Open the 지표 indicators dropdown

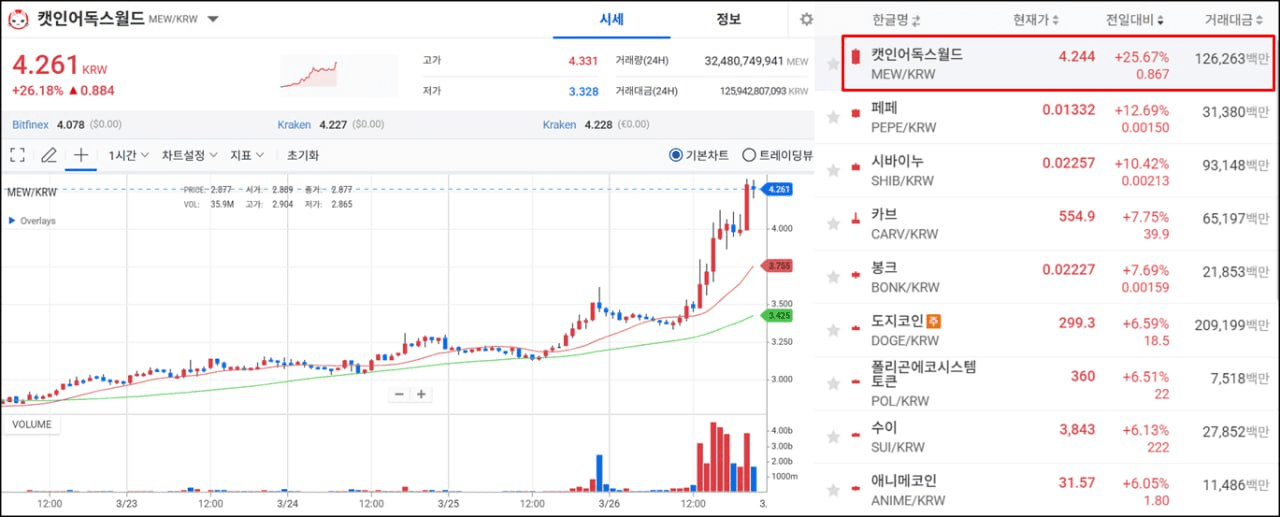(x=247, y=155)
